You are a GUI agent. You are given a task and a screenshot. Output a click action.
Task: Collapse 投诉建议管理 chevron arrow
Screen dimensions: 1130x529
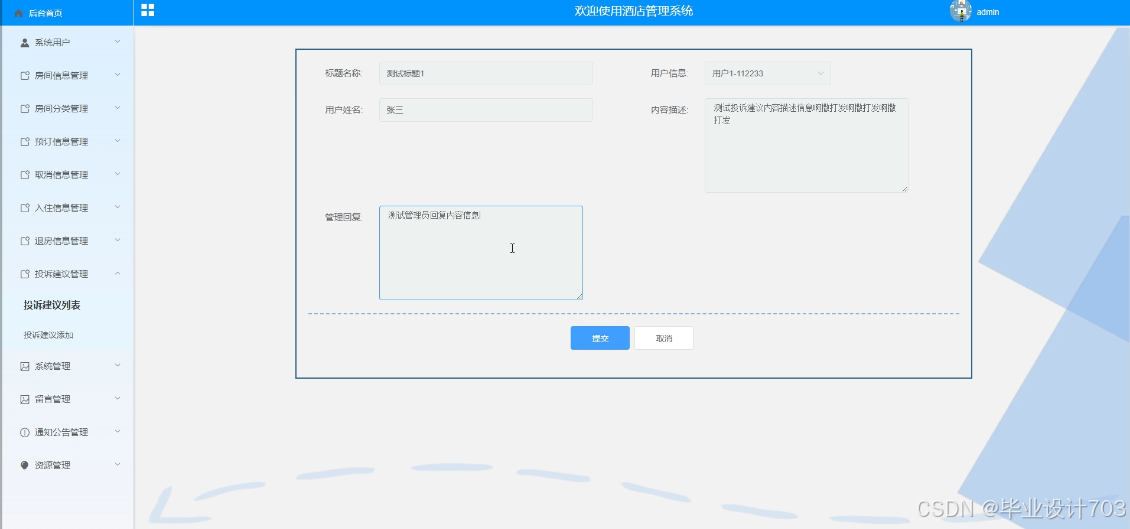(117, 274)
